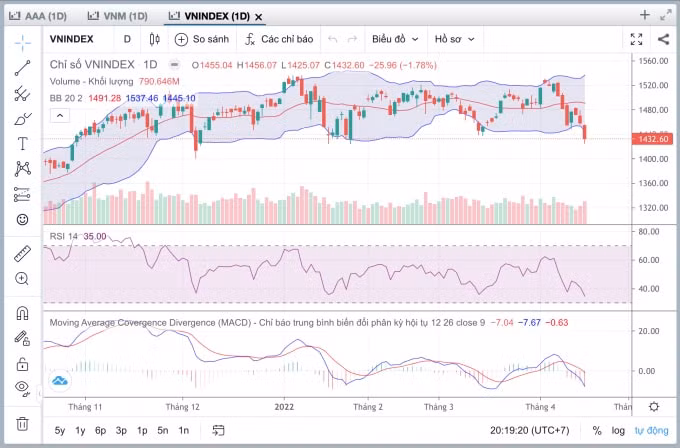The image size is (680, 448).
Task: Toggle the % percent scale
Action: 597,431
